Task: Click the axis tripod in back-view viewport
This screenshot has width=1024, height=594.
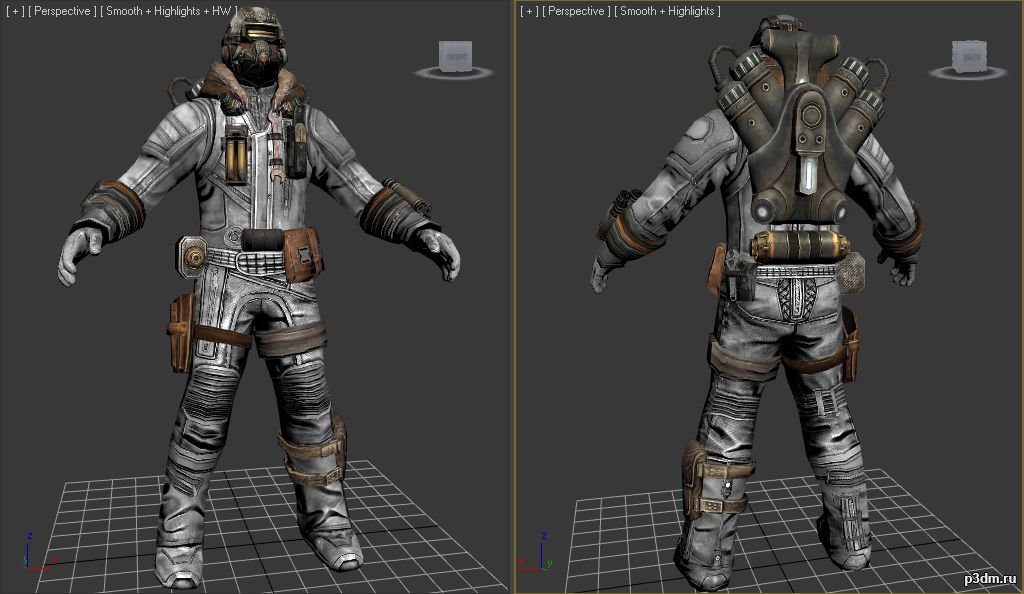Action: (537, 554)
